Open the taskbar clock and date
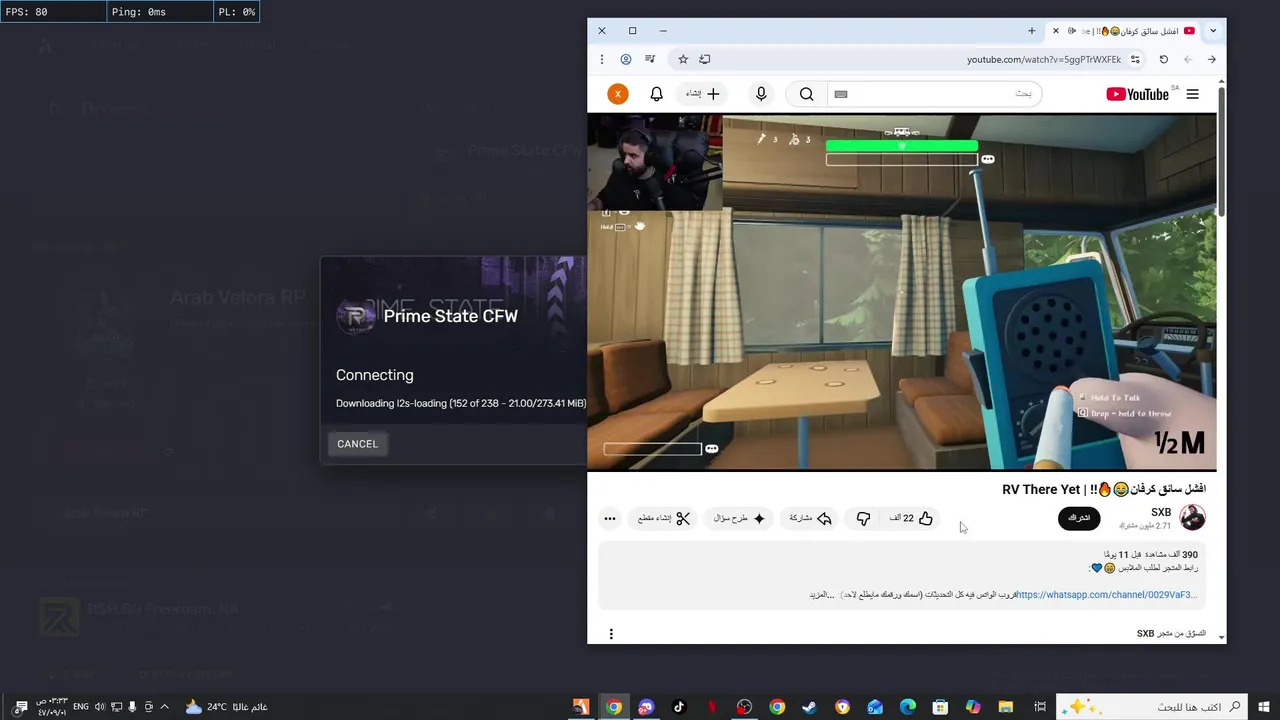The width and height of the screenshot is (1280, 720). (51, 707)
